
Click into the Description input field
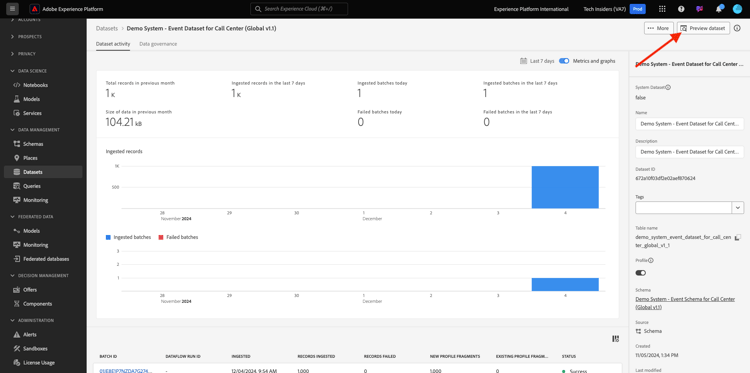pos(689,152)
